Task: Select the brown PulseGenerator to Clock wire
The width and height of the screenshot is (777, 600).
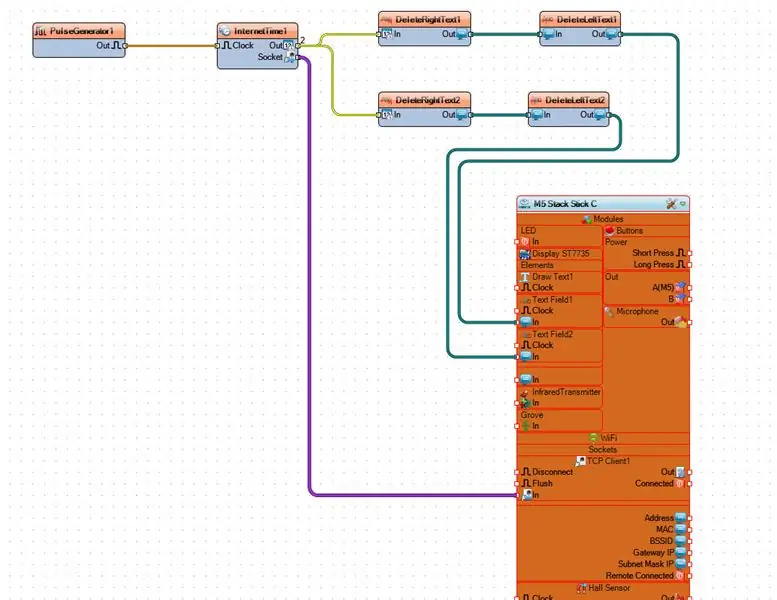Action: [x=171, y=46]
